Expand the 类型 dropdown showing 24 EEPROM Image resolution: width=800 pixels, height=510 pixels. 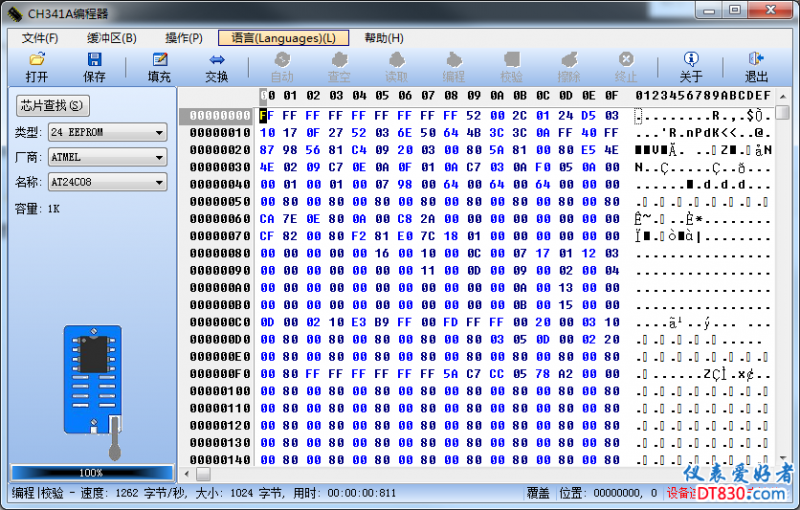pyautogui.click(x=108, y=132)
